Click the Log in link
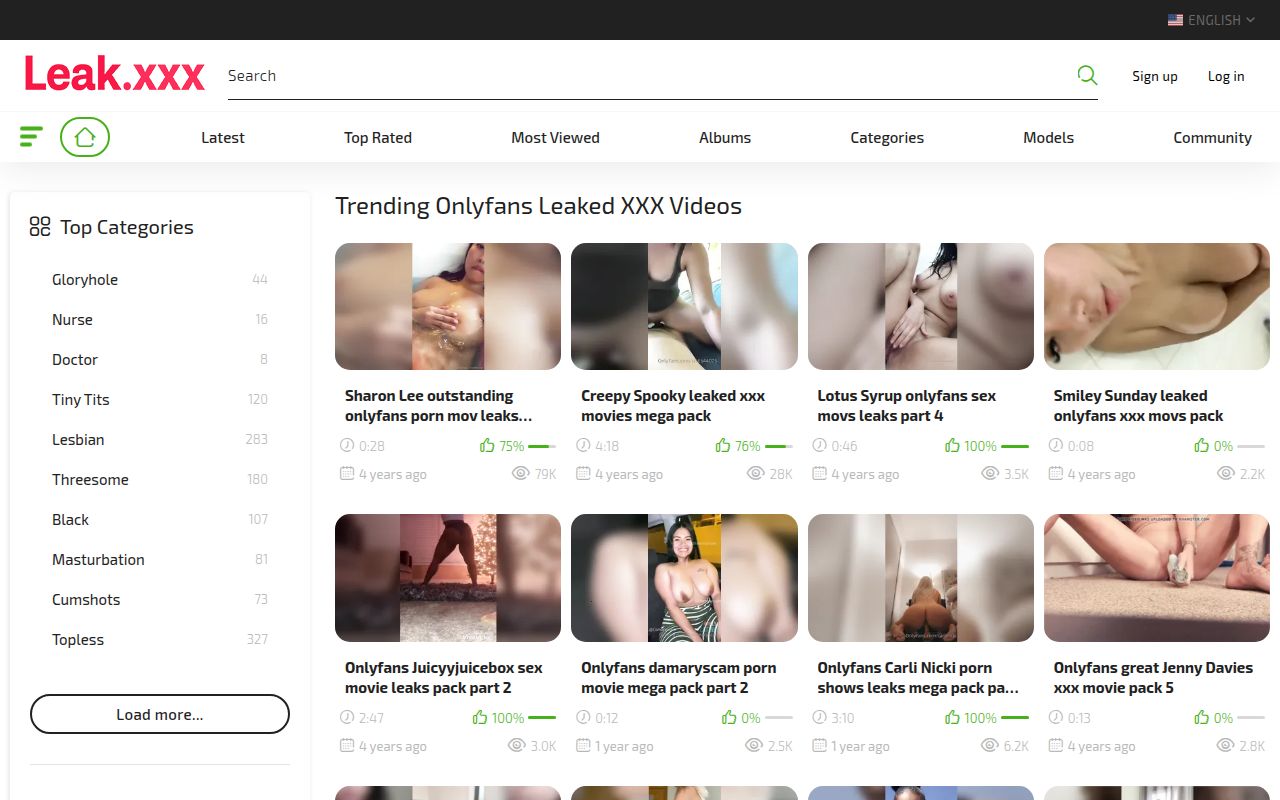1280x800 pixels. (1226, 76)
